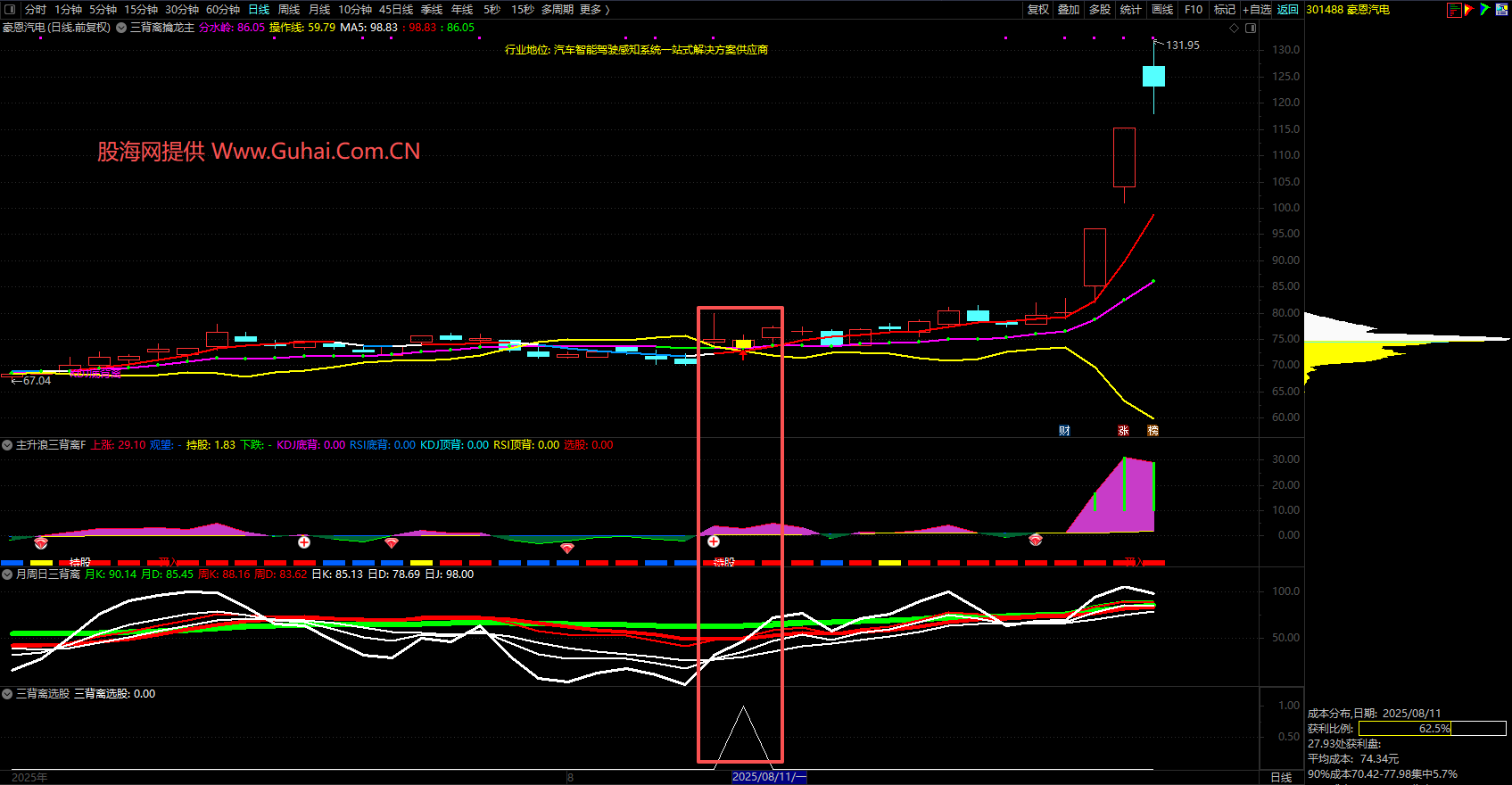Click the 财 finance marker icon
1512x785 pixels.
tap(1064, 431)
